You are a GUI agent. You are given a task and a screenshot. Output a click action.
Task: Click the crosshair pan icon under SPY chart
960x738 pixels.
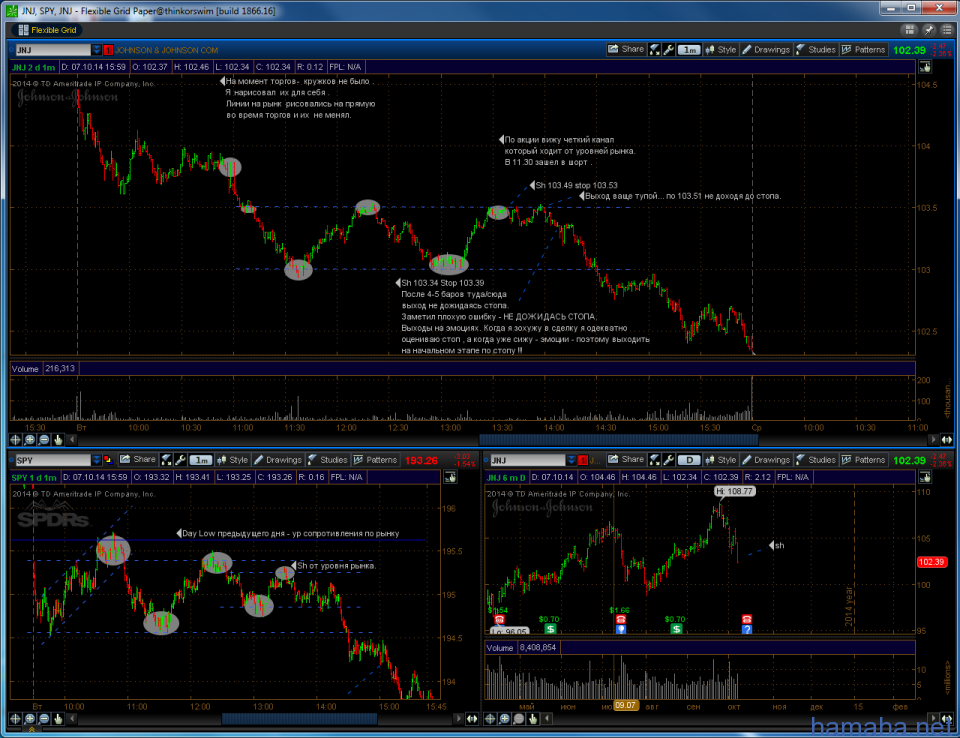15,718
